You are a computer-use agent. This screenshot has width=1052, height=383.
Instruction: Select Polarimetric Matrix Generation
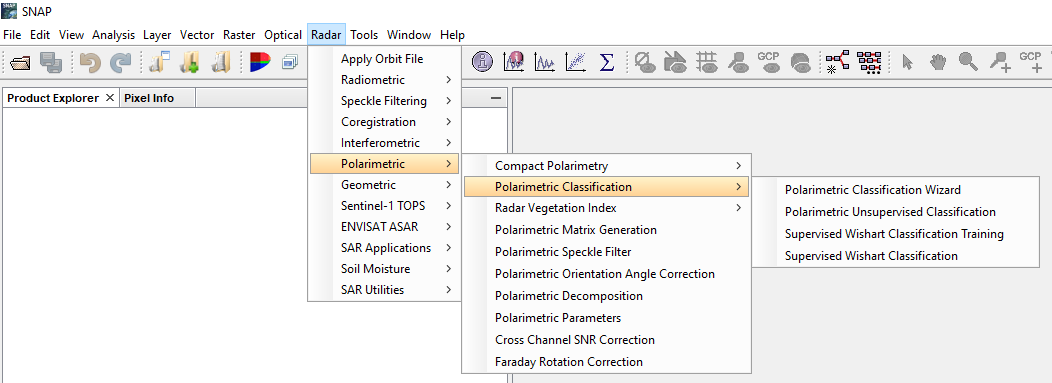(607, 229)
